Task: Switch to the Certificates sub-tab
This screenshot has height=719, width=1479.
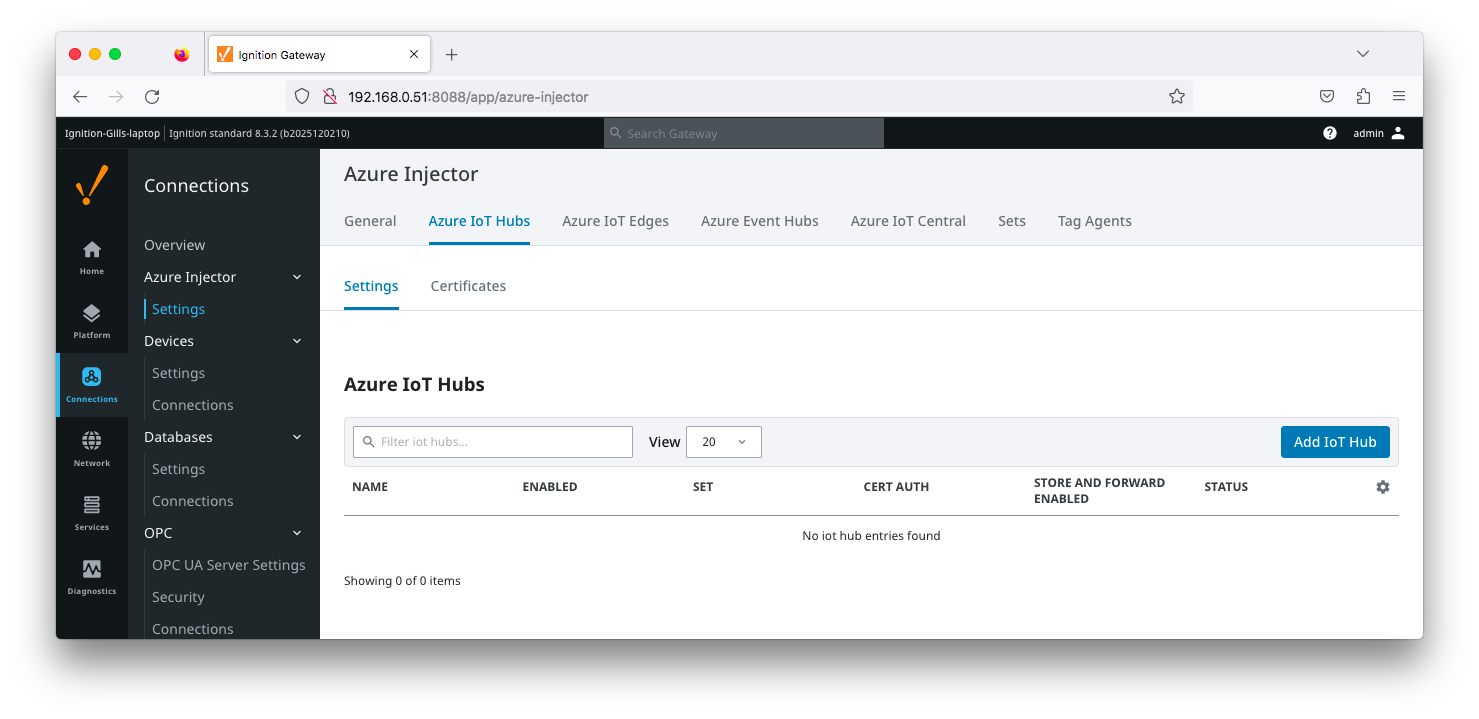Action: (x=468, y=286)
